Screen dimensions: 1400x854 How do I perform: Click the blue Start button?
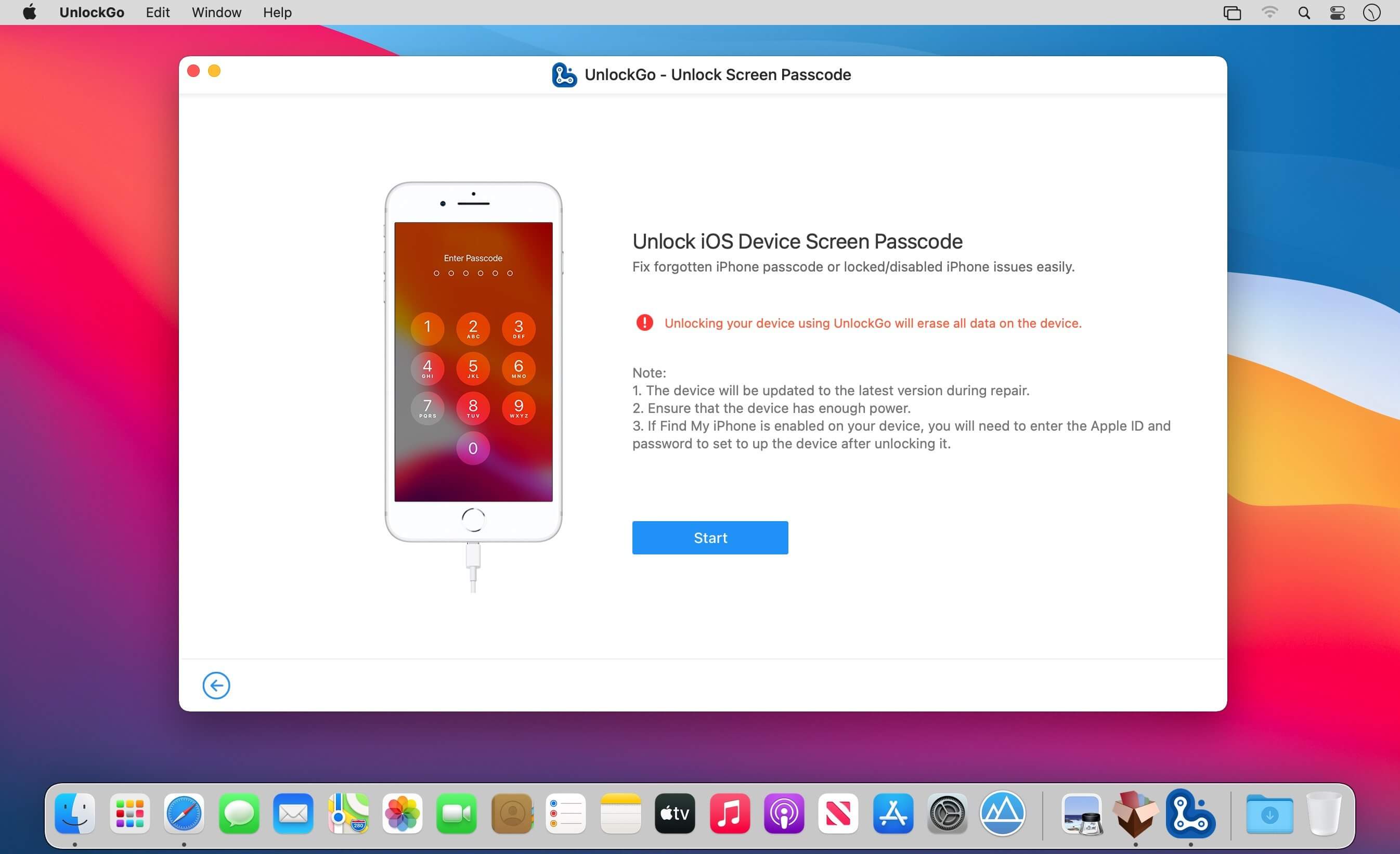(x=710, y=537)
